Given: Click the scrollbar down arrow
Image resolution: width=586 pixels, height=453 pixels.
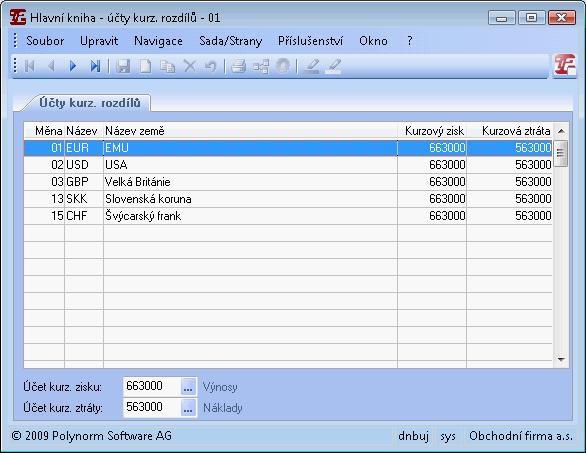Looking at the screenshot, I should tap(561, 360).
